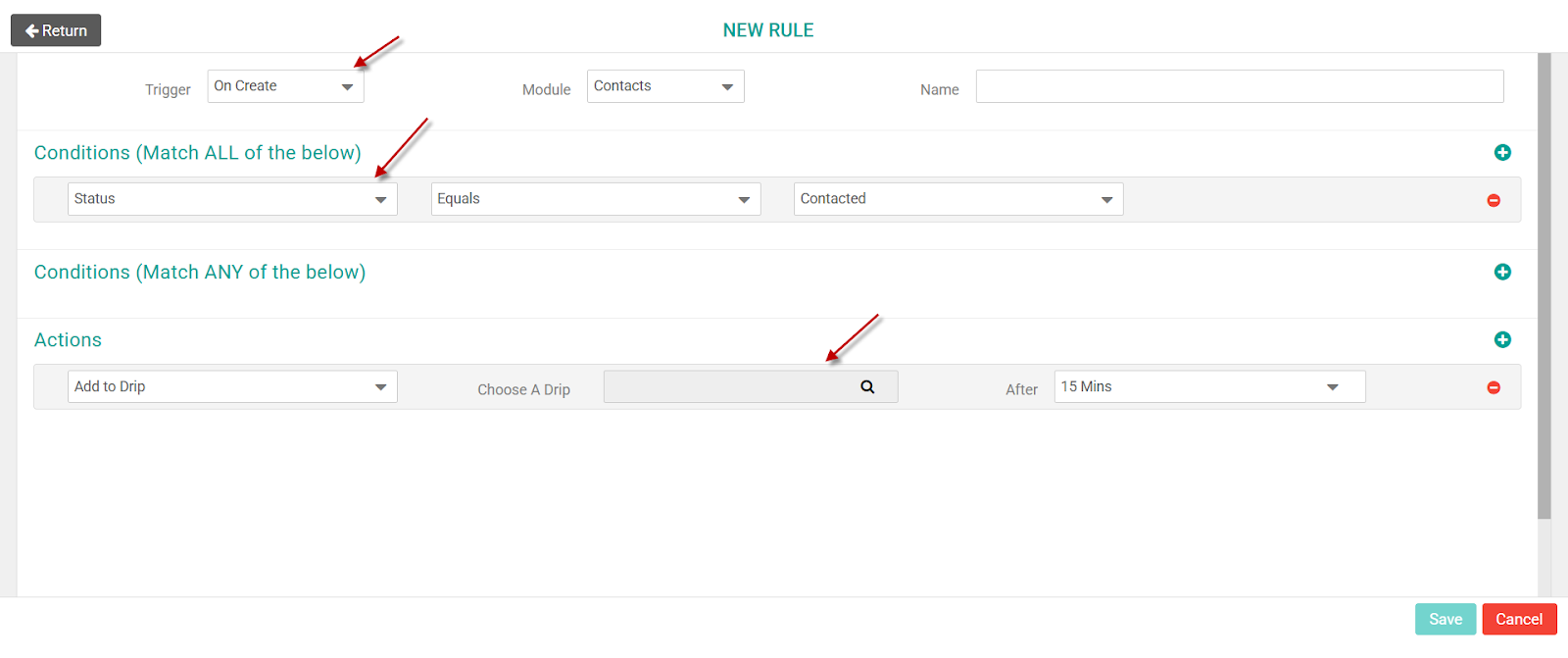The image size is (1568, 658).
Task: Cancel the new rule
Action: 1519,619
